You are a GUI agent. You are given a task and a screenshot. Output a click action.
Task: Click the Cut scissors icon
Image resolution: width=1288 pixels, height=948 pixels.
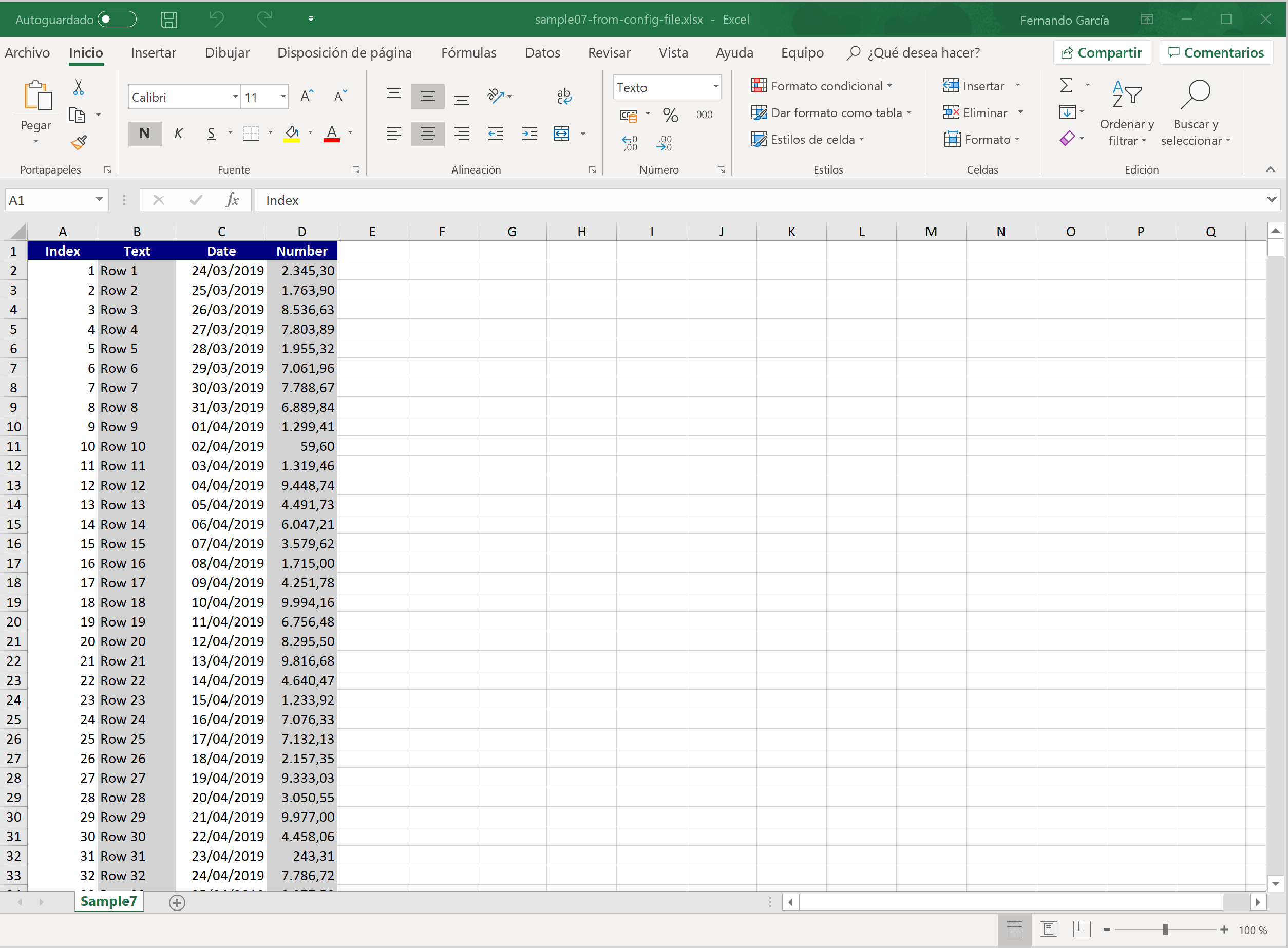point(79,87)
